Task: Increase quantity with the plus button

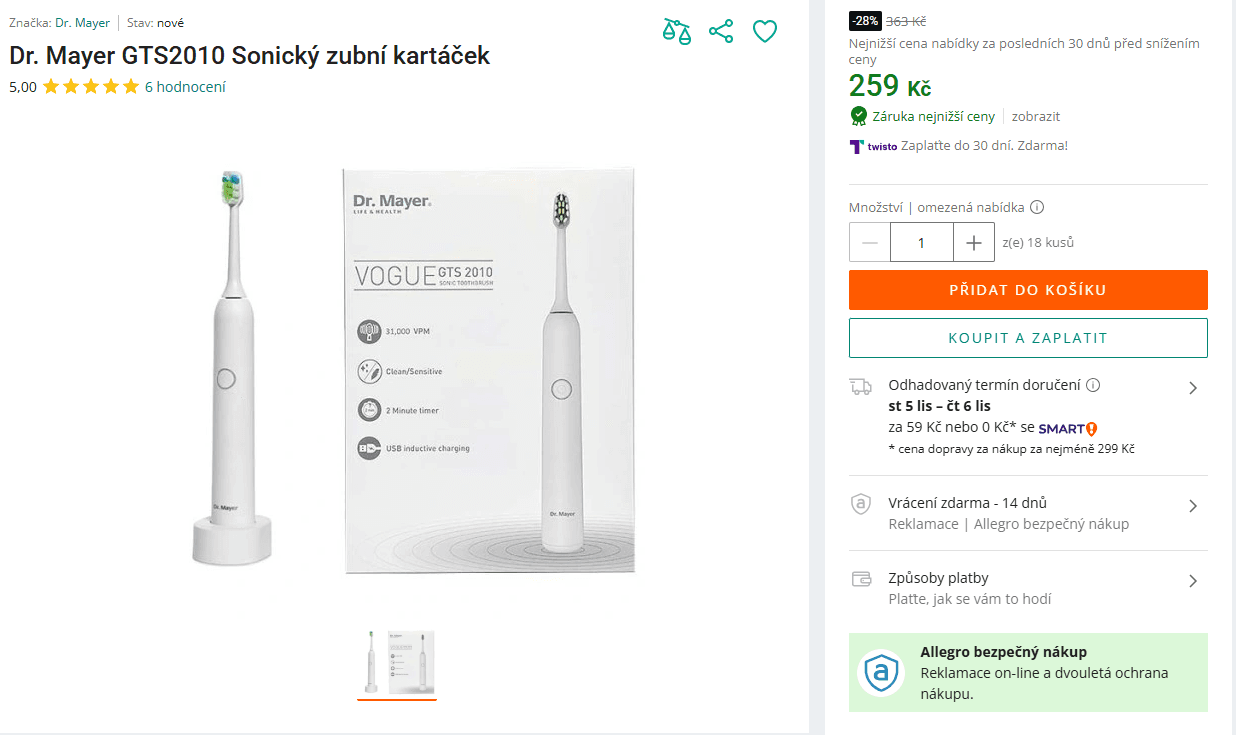Action: 973,243
